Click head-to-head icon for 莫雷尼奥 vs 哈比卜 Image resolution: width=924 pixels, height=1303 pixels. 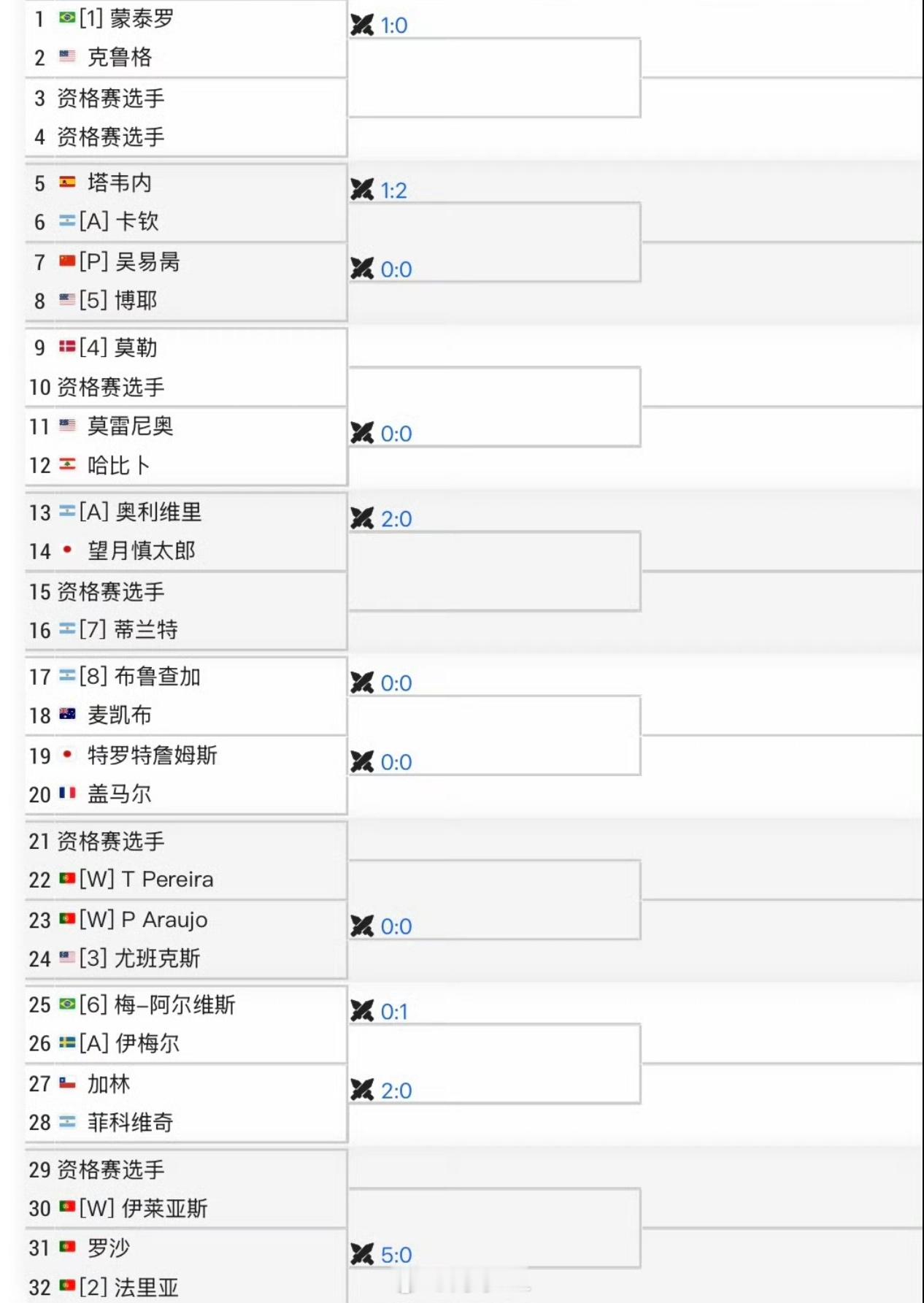coord(362,434)
